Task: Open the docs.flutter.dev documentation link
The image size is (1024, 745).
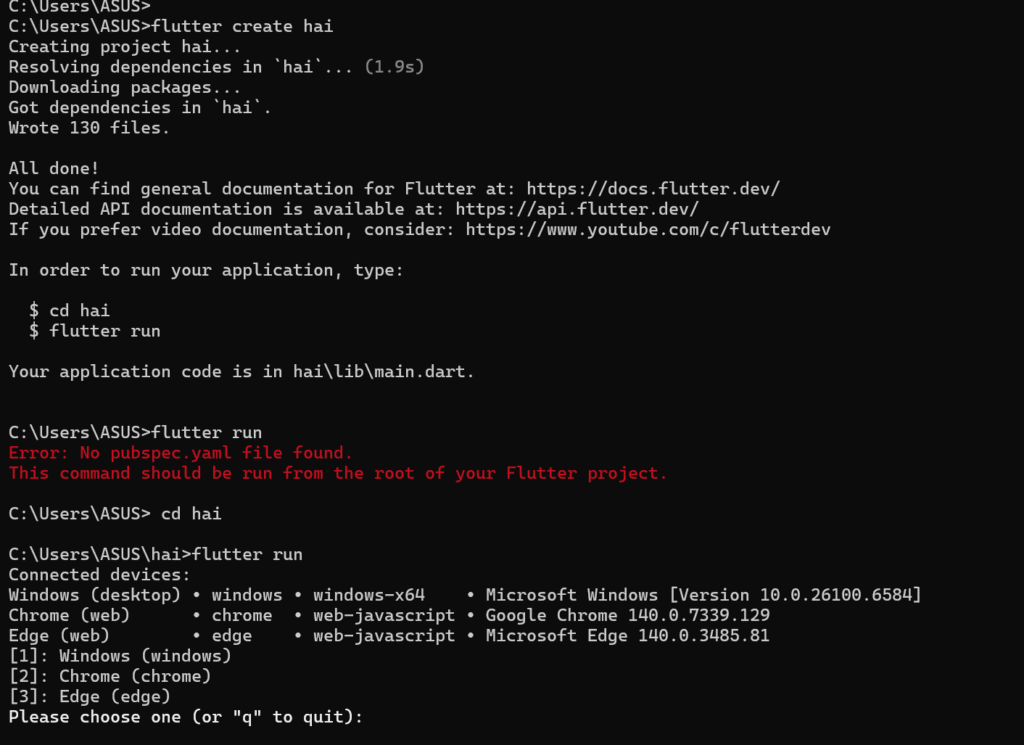Action: point(653,189)
